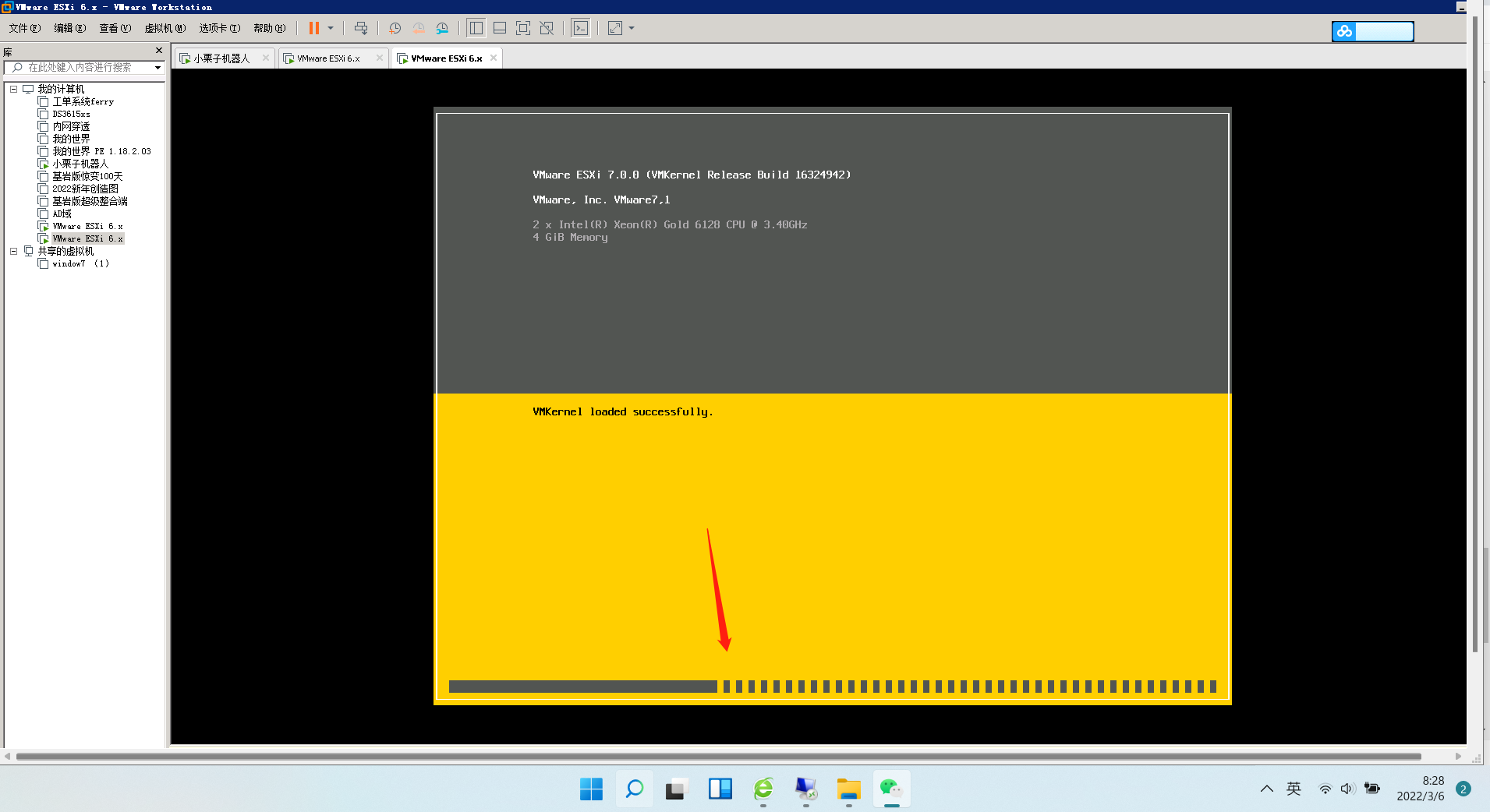Viewport: 1490px width, 812px height.
Task: Switch to the inactive VMware ESXi 6.x tab
Action: (x=328, y=58)
